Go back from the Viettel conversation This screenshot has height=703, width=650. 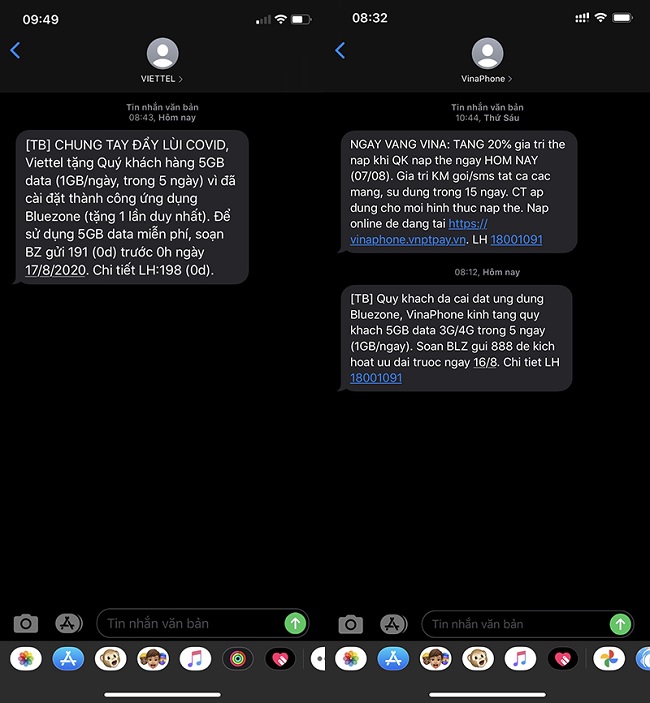[x=15, y=51]
